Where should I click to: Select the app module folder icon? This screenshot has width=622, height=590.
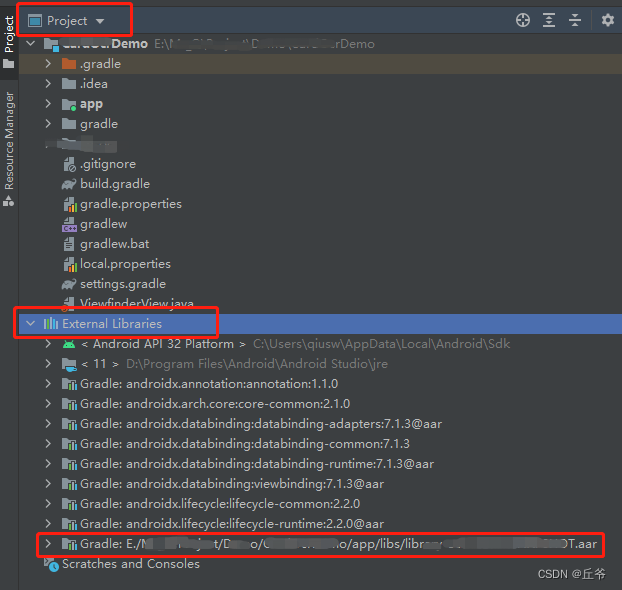click(x=69, y=104)
